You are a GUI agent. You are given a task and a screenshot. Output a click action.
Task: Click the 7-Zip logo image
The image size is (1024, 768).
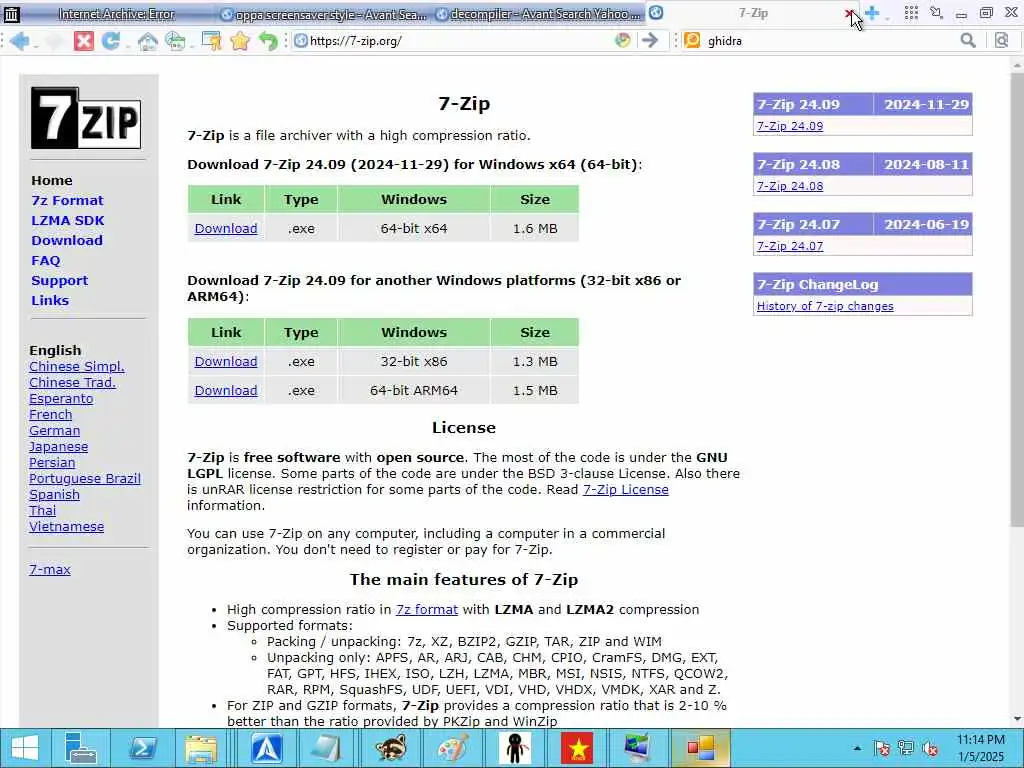pos(86,118)
